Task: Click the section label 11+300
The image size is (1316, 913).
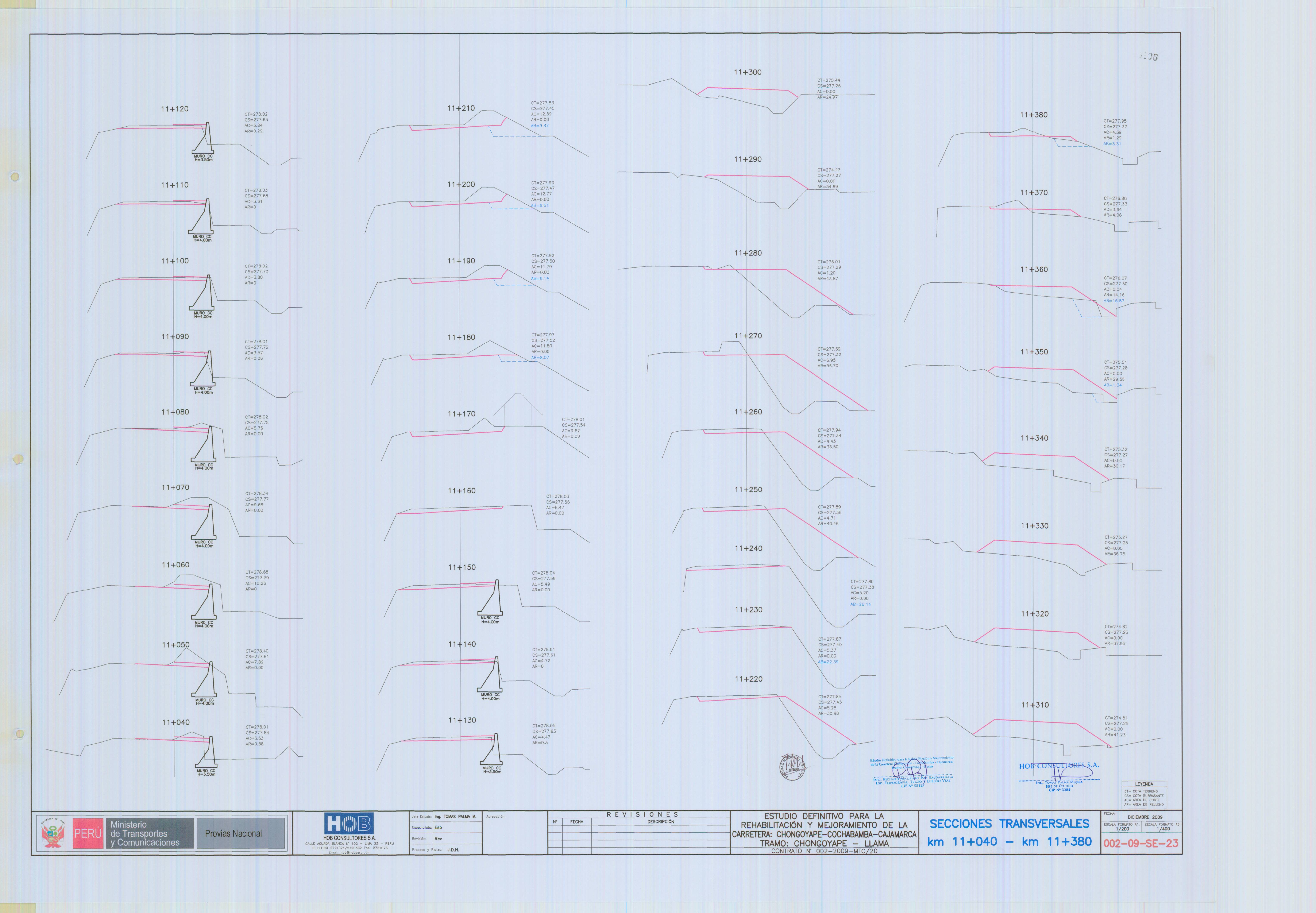Action: [748, 72]
